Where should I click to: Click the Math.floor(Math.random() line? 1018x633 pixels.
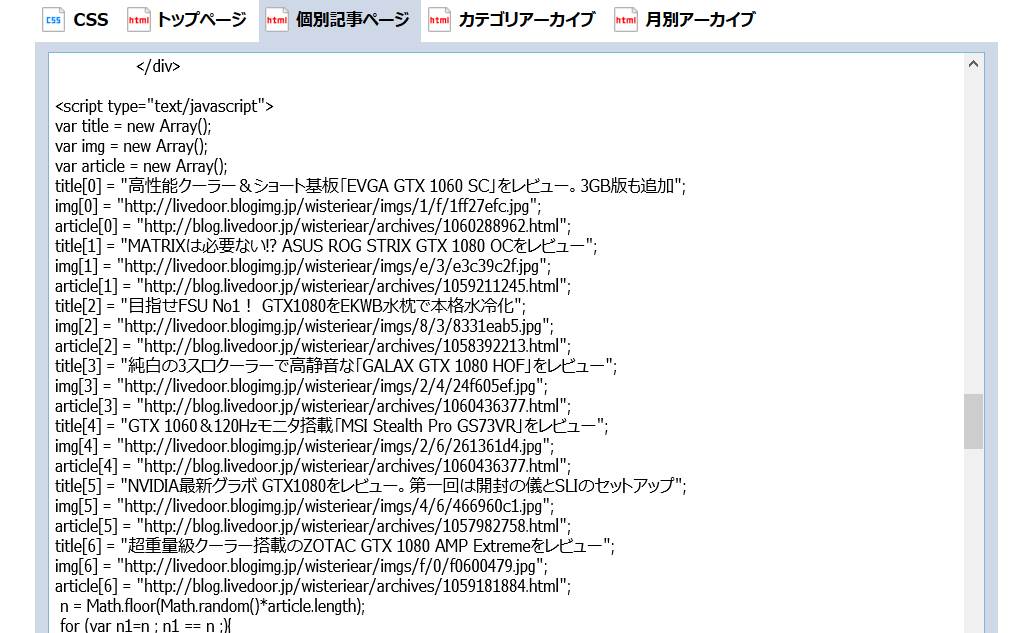point(212,606)
